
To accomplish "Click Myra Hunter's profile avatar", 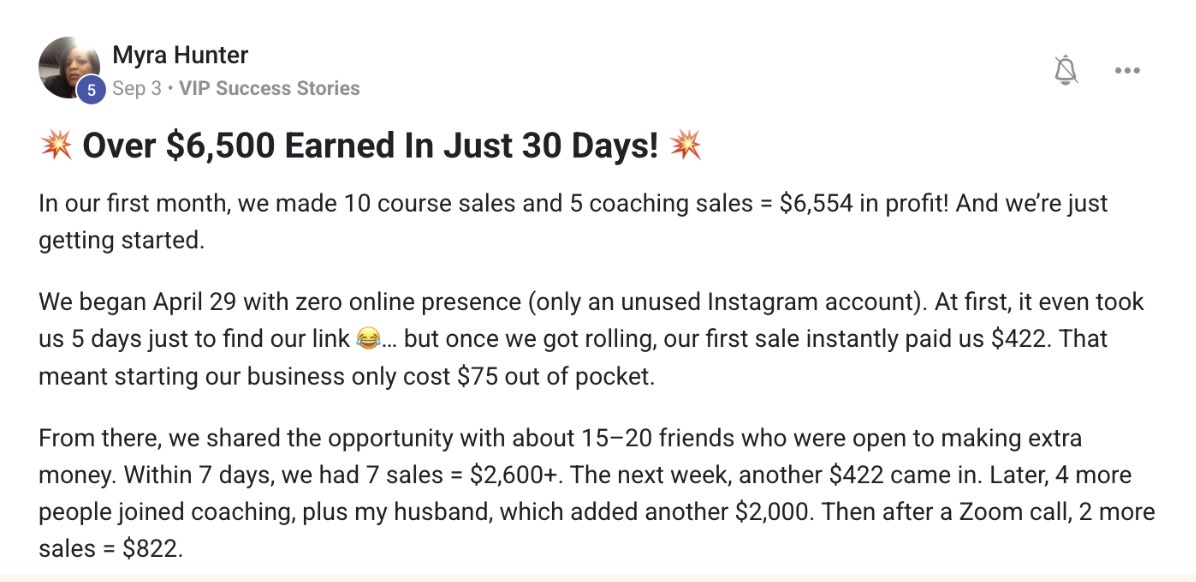I will tap(68, 67).
